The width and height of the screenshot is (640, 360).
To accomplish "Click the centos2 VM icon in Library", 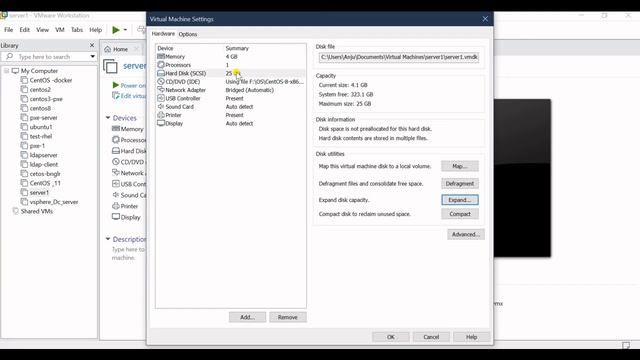I will (24, 89).
